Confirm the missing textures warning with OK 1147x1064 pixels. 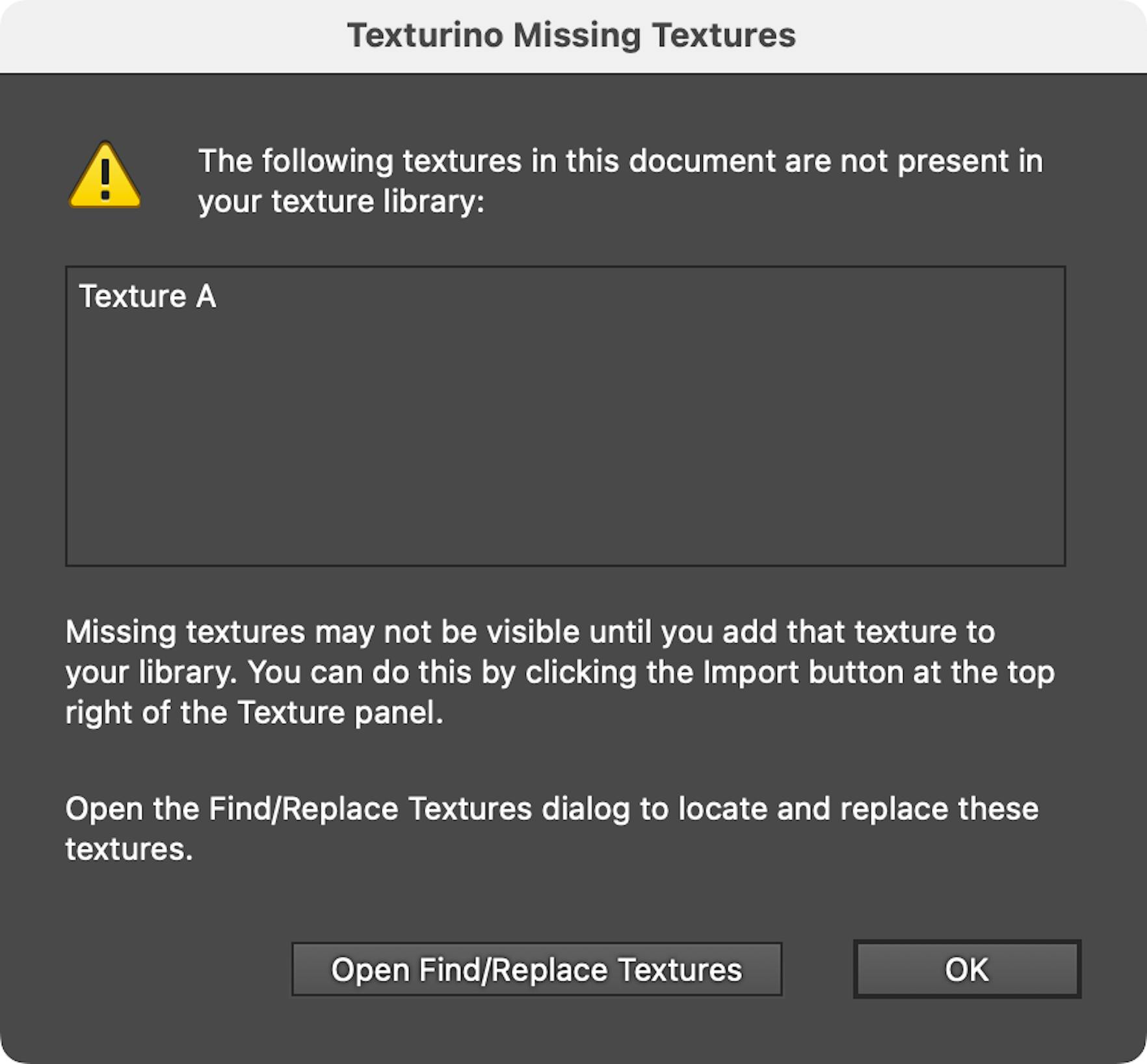point(967,970)
